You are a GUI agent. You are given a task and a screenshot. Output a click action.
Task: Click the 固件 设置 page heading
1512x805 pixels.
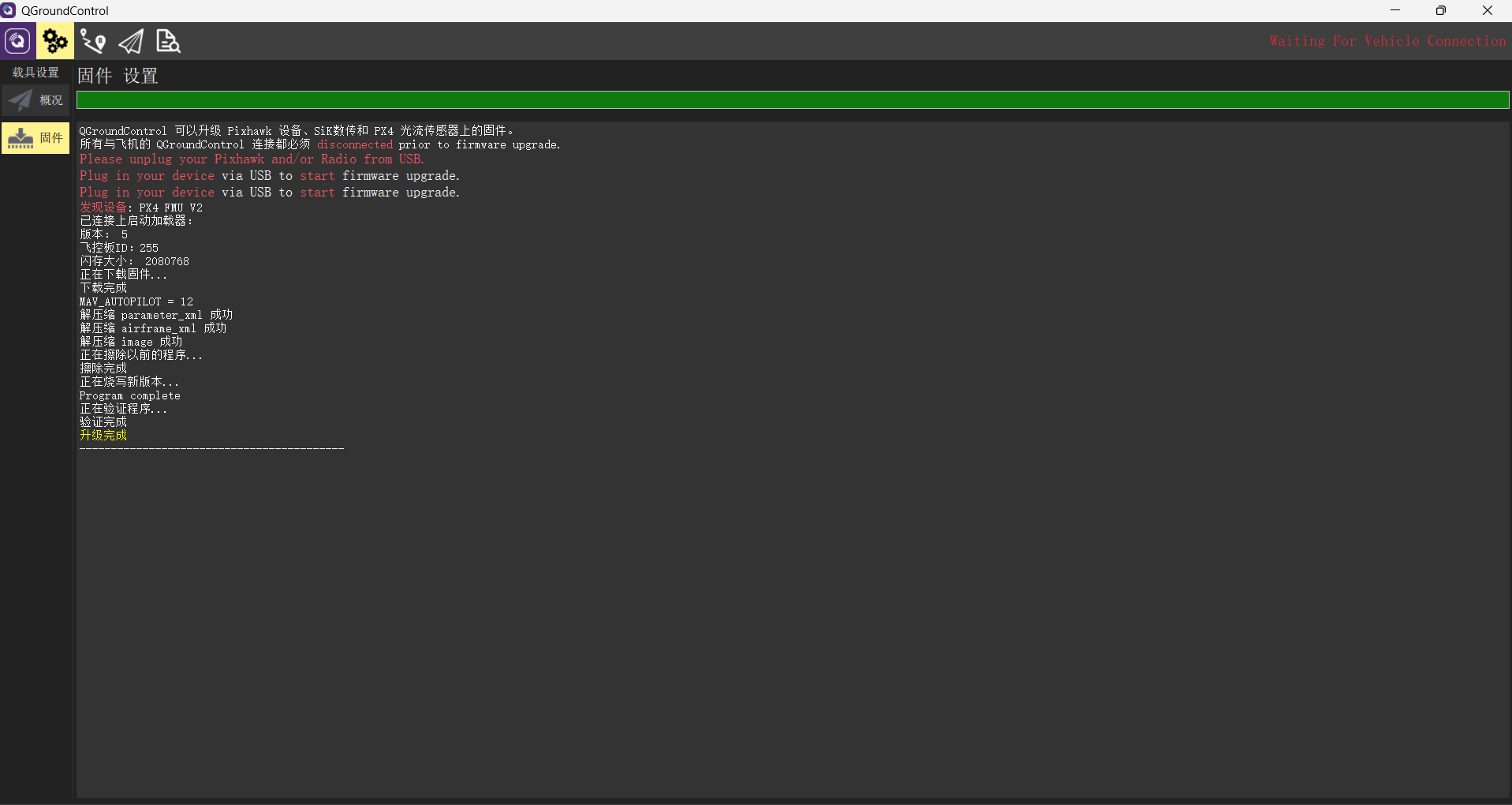(118, 76)
